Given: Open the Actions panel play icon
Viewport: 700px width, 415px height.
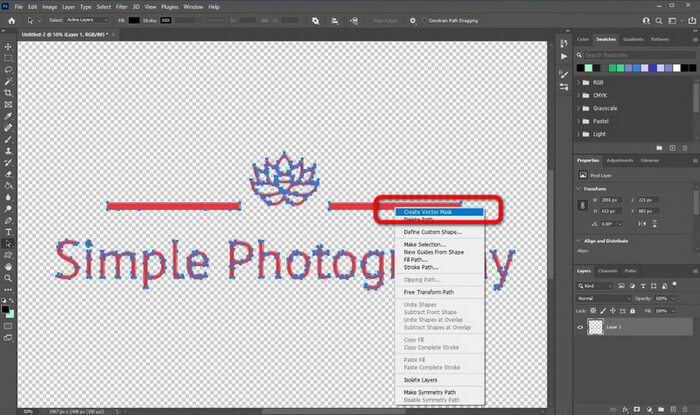Looking at the screenshot, I should [564, 57].
